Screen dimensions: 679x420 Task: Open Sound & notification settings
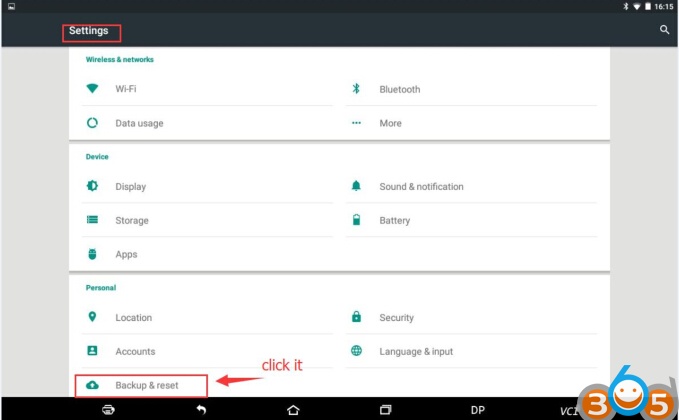pyautogui.click(x=471, y=186)
